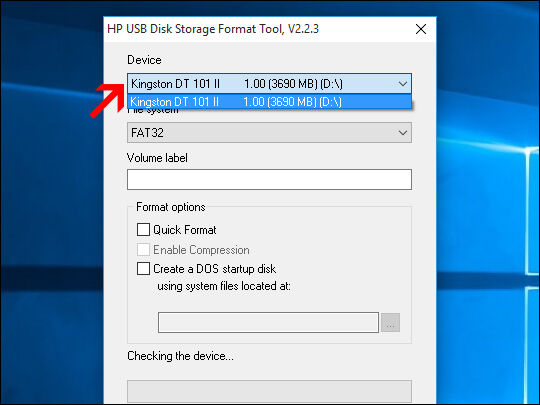This screenshot has width=540, height=405.
Task: Click the Device combo box selected text
Action: click(237, 84)
